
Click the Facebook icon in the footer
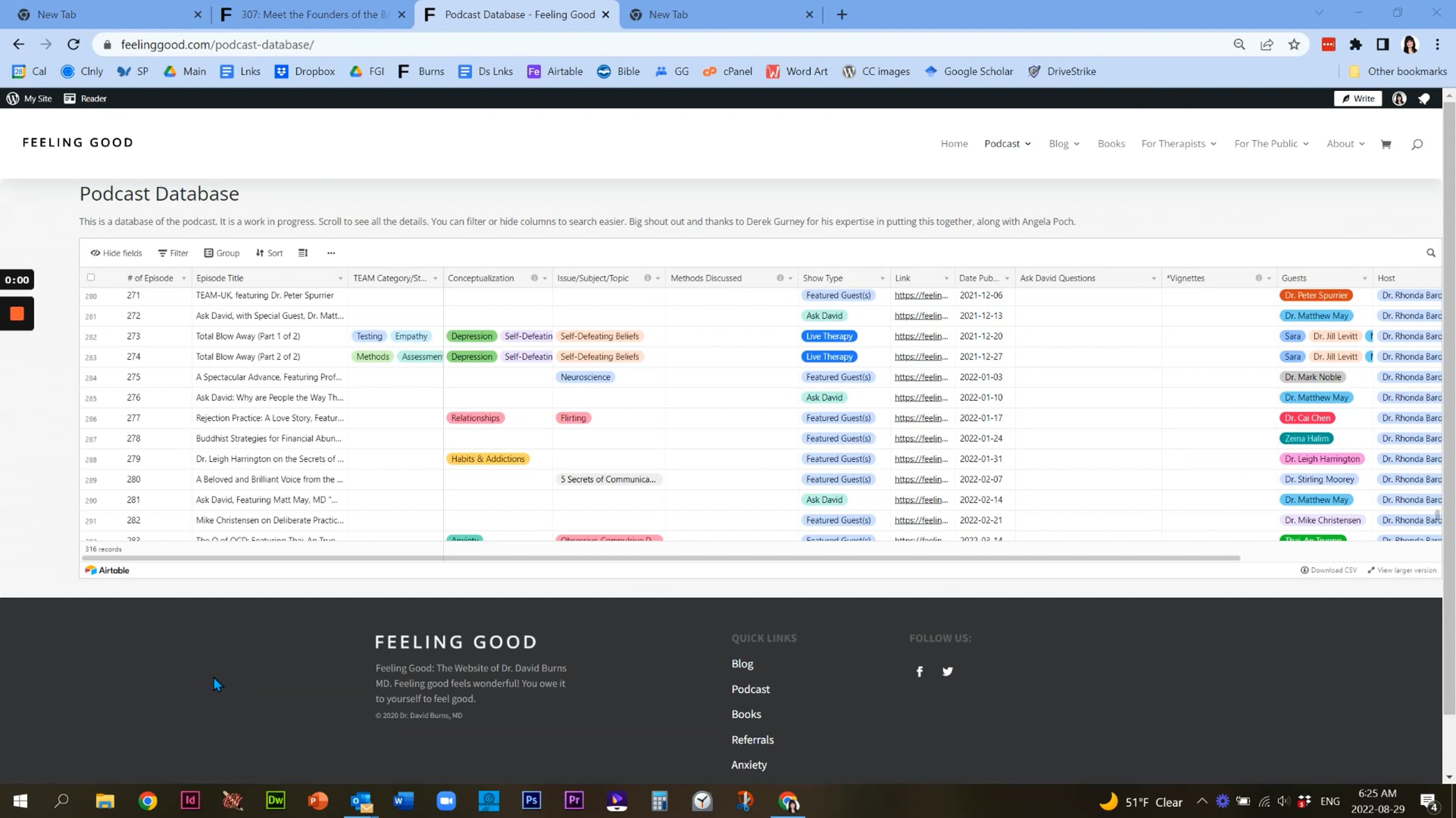(920, 671)
